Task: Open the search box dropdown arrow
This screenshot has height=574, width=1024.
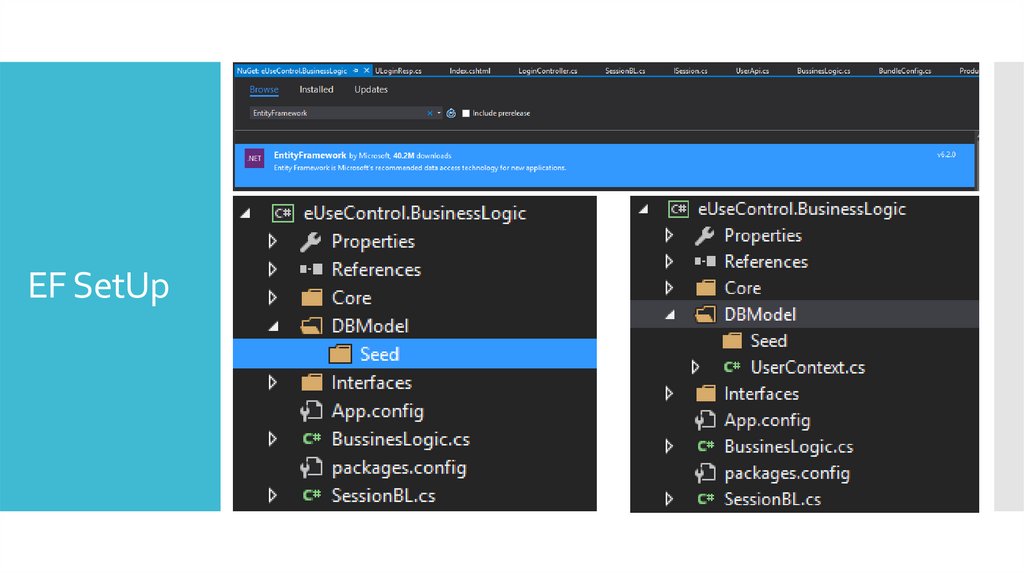Action: tap(439, 113)
